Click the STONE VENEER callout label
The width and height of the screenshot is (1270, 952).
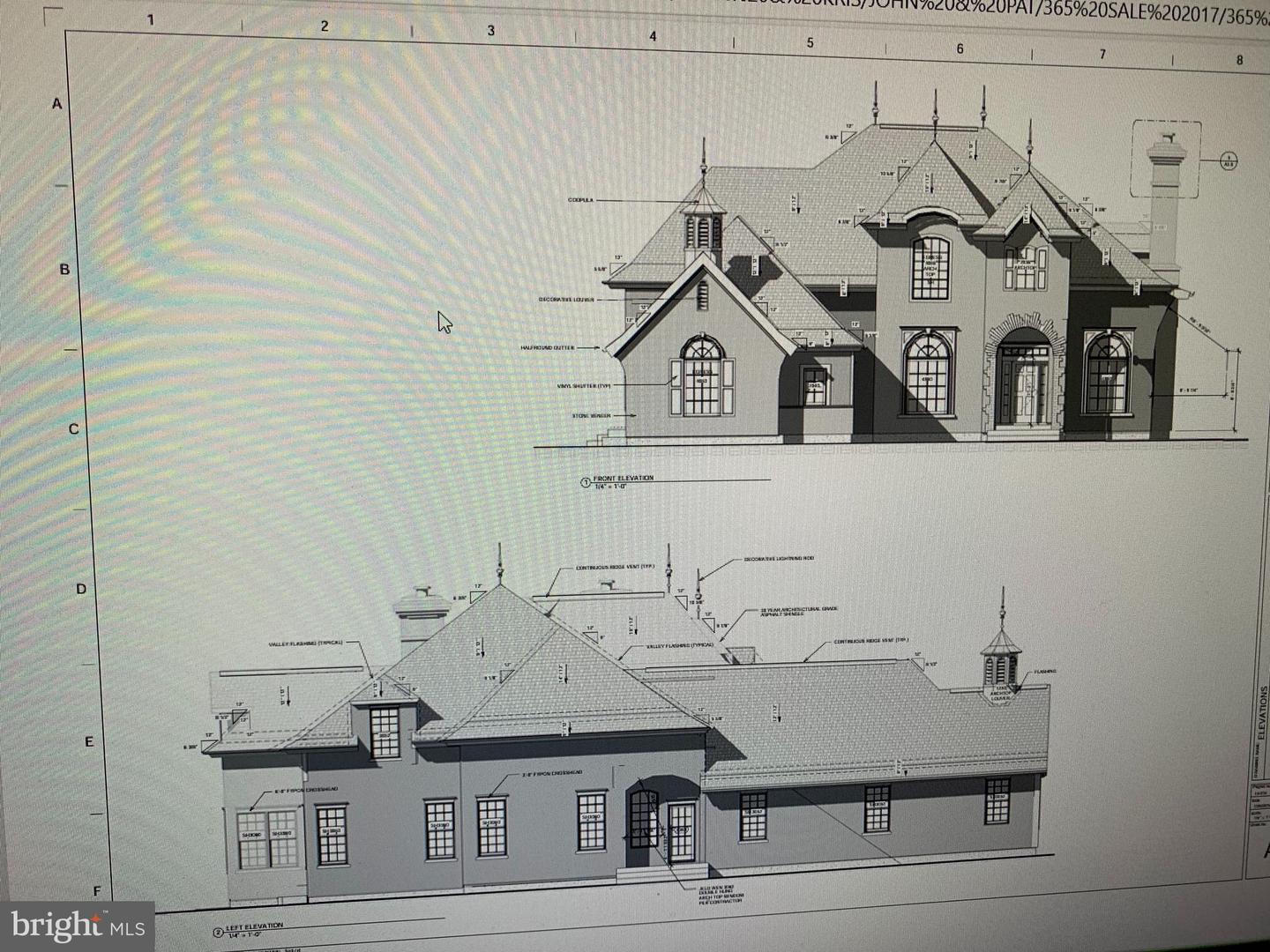click(593, 414)
